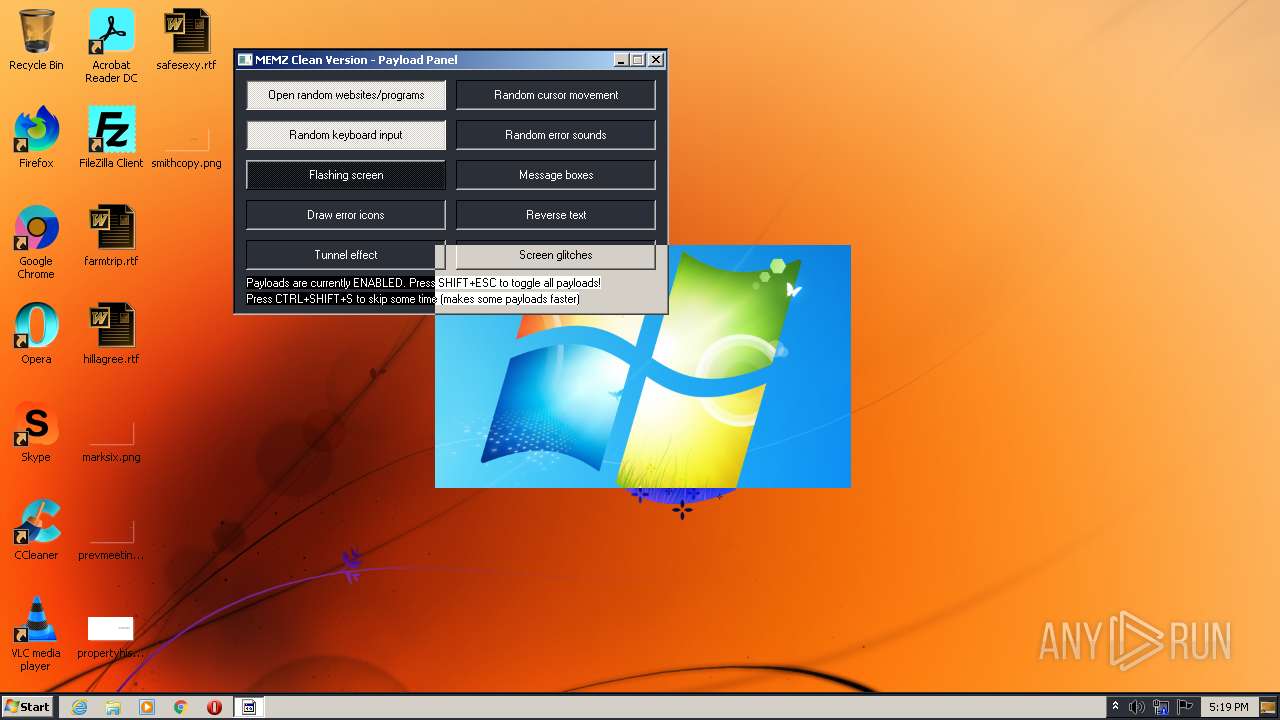Toggle the Draw error icons payload
1280x720 pixels.
346,215
